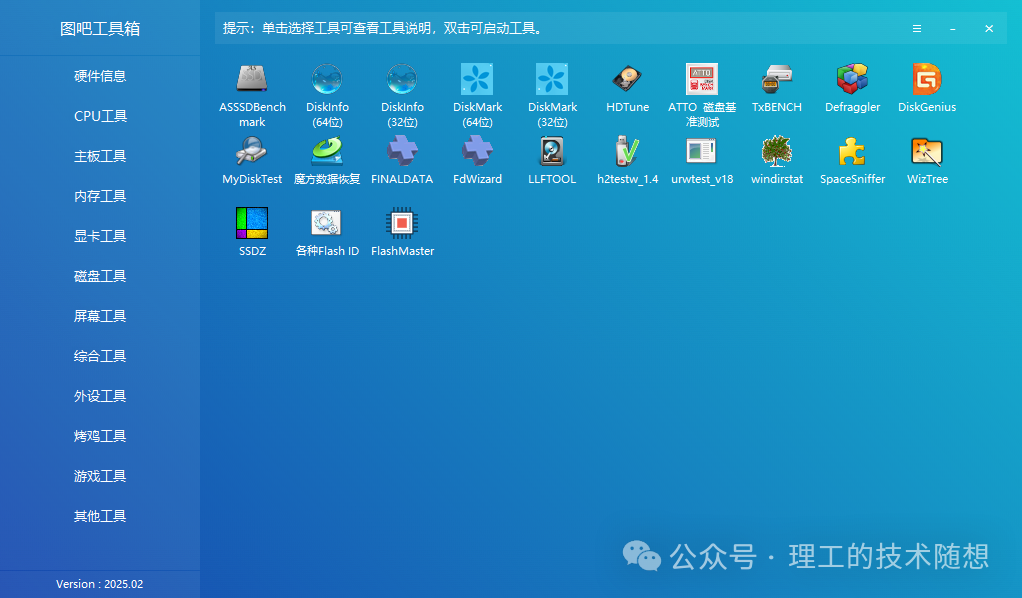The height and width of the screenshot is (598, 1022).
Task: Select the Defraggler tool
Action: coord(851,85)
